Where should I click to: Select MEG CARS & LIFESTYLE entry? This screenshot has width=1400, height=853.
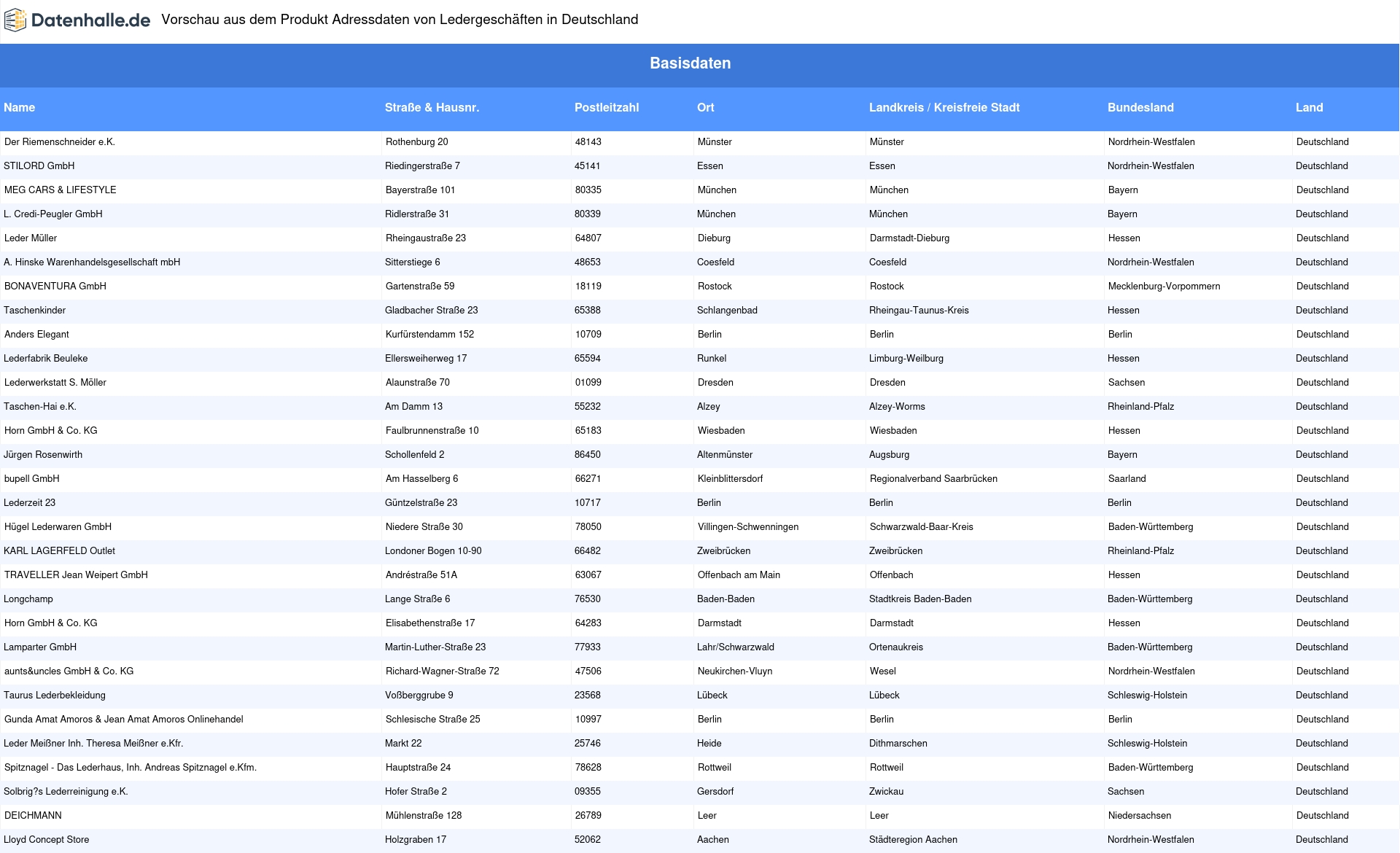click(61, 190)
